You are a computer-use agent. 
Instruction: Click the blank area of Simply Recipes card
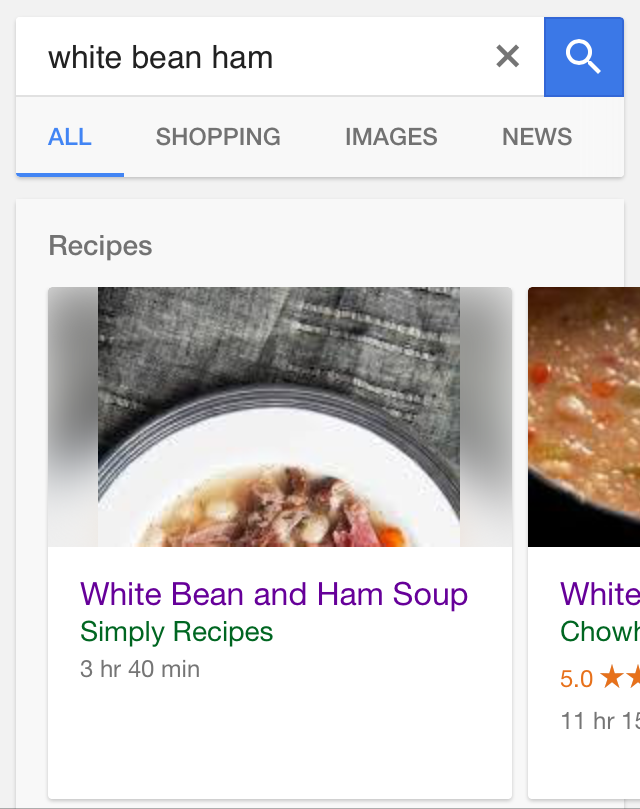click(x=280, y=740)
